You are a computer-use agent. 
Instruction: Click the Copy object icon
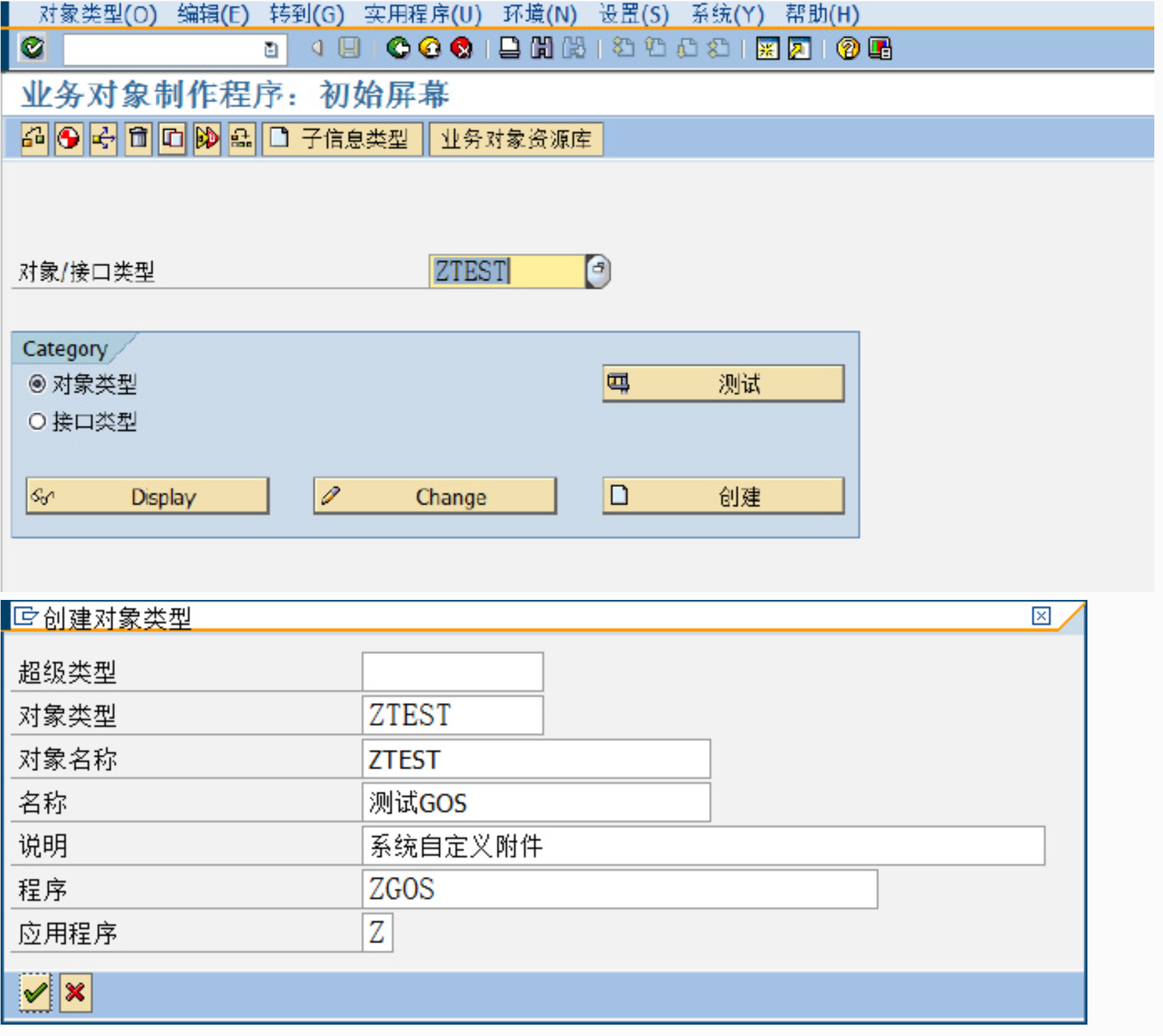pos(173,138)
